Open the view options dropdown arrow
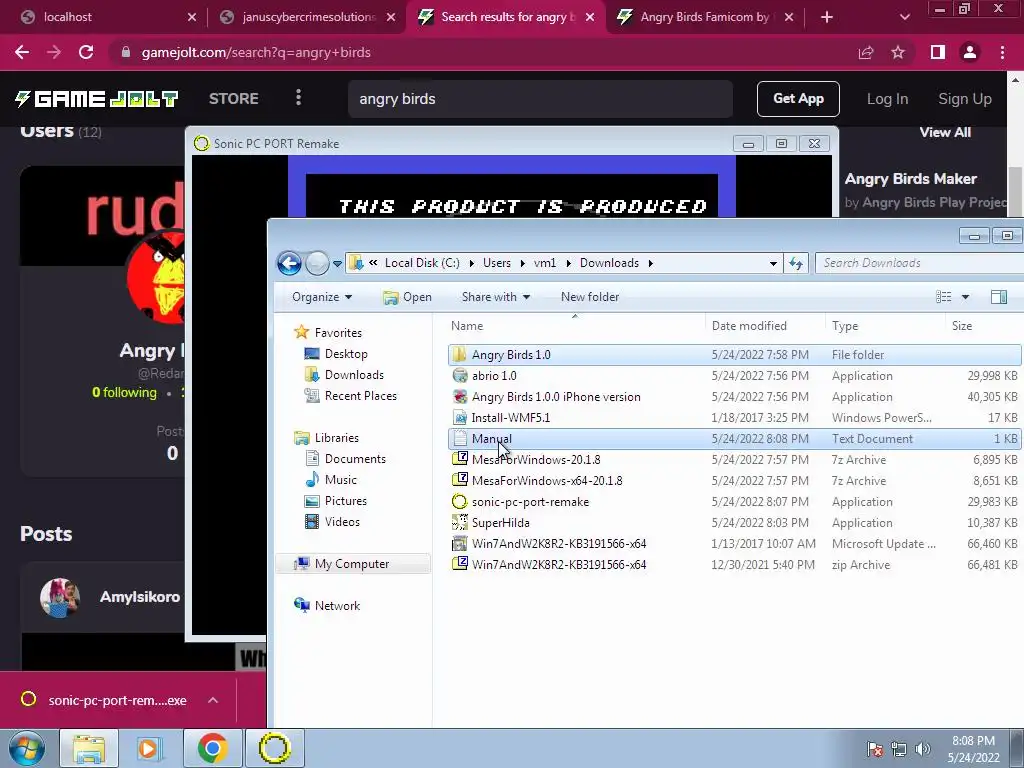The image size is (1024, 768). point(965,297)
